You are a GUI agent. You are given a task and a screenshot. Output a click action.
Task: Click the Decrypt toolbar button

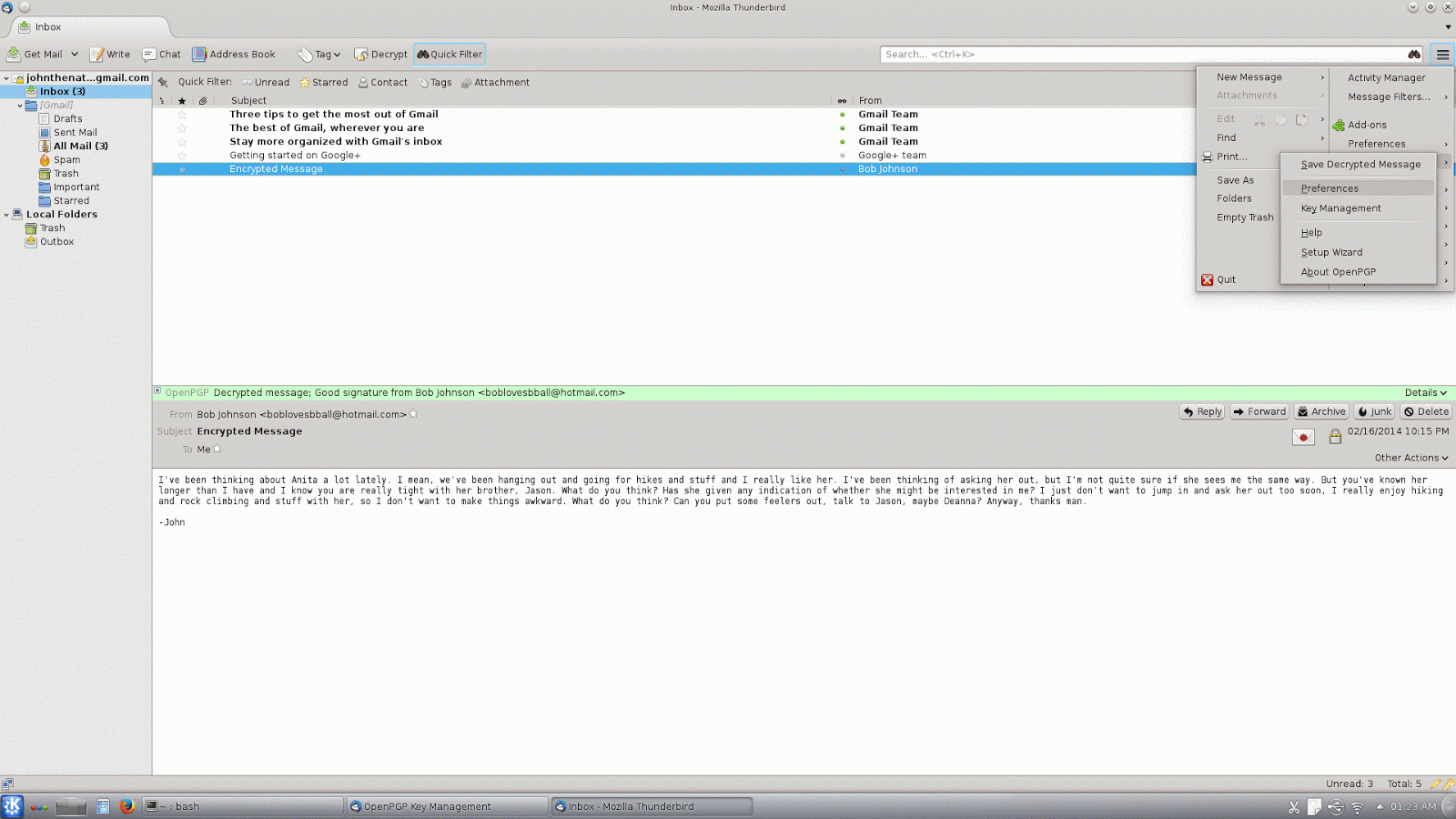pyautogui.click(x=380, y=55)
